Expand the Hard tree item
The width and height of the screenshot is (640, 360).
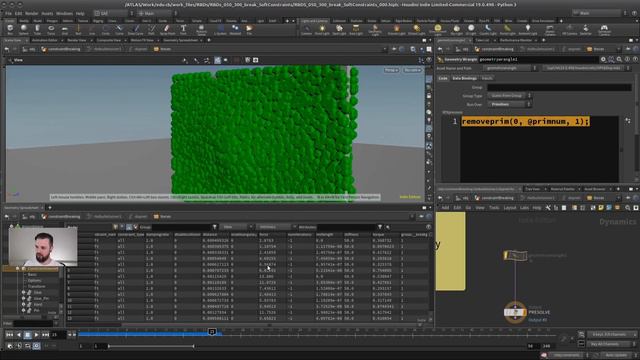point(24,304)
